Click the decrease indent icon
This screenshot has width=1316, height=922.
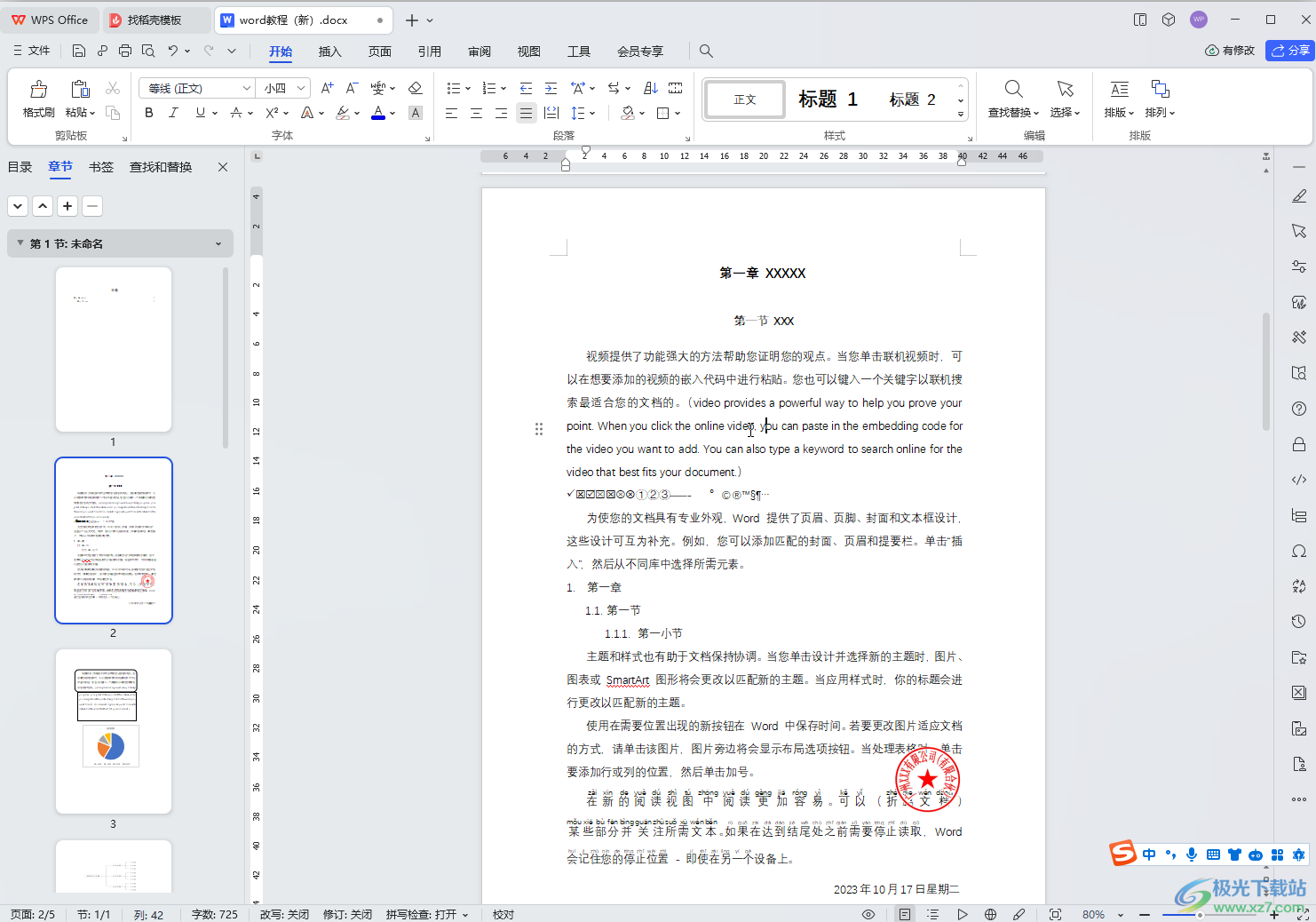point(526,88)
